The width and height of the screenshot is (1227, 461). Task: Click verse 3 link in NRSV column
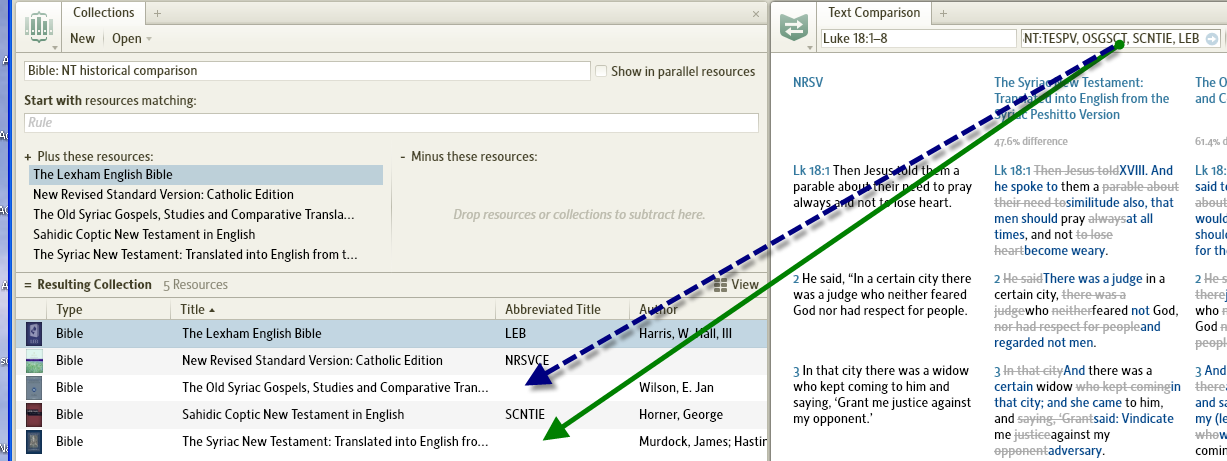pos(796,371)
